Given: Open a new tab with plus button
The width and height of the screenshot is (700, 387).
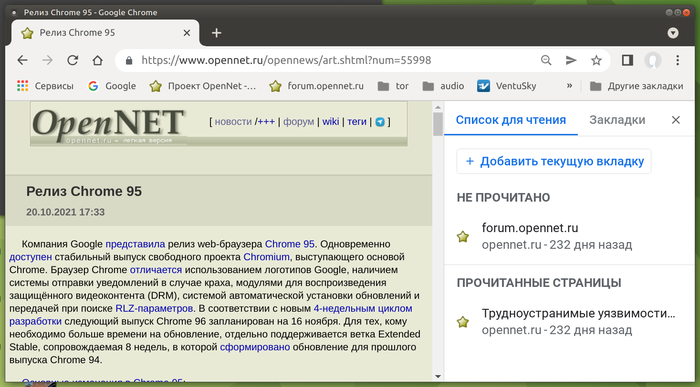Looking at the screenshot, I should (x=217, y=33).
